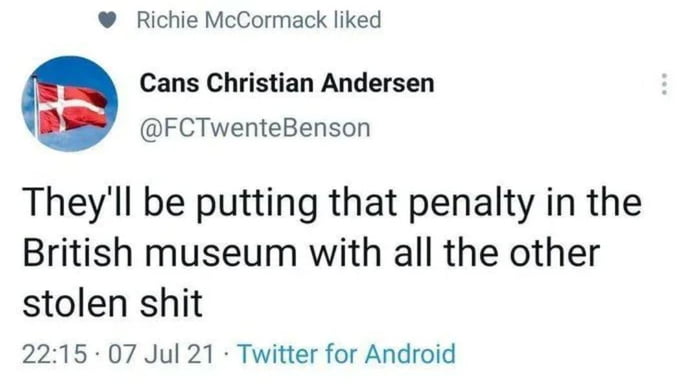Click the surname 'Andersen' in the display name
Image resolution: width=700 pixels, height=384 pixels.
tap(378, 83)
